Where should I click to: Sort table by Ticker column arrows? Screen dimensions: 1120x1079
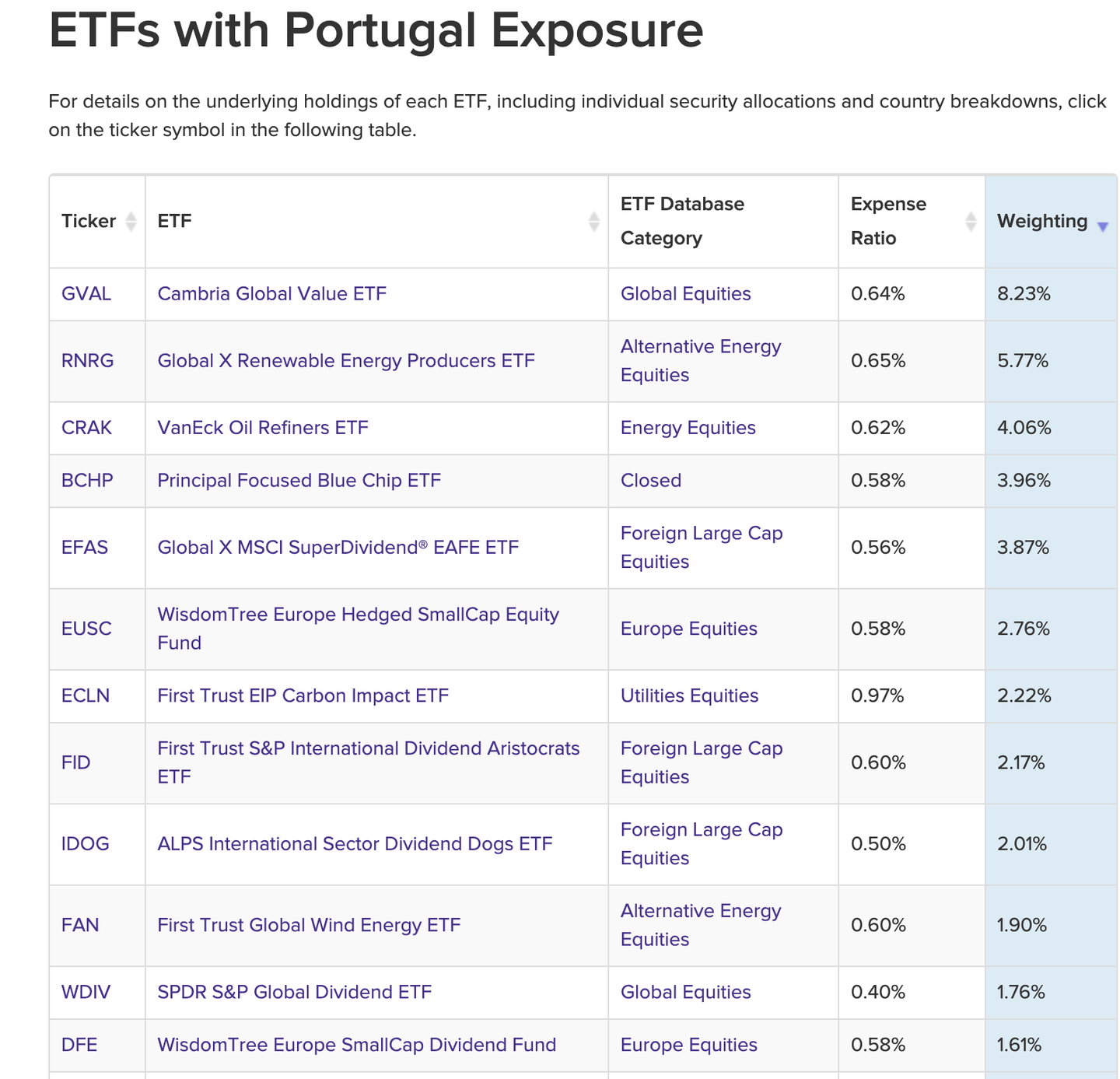[131, 222]
